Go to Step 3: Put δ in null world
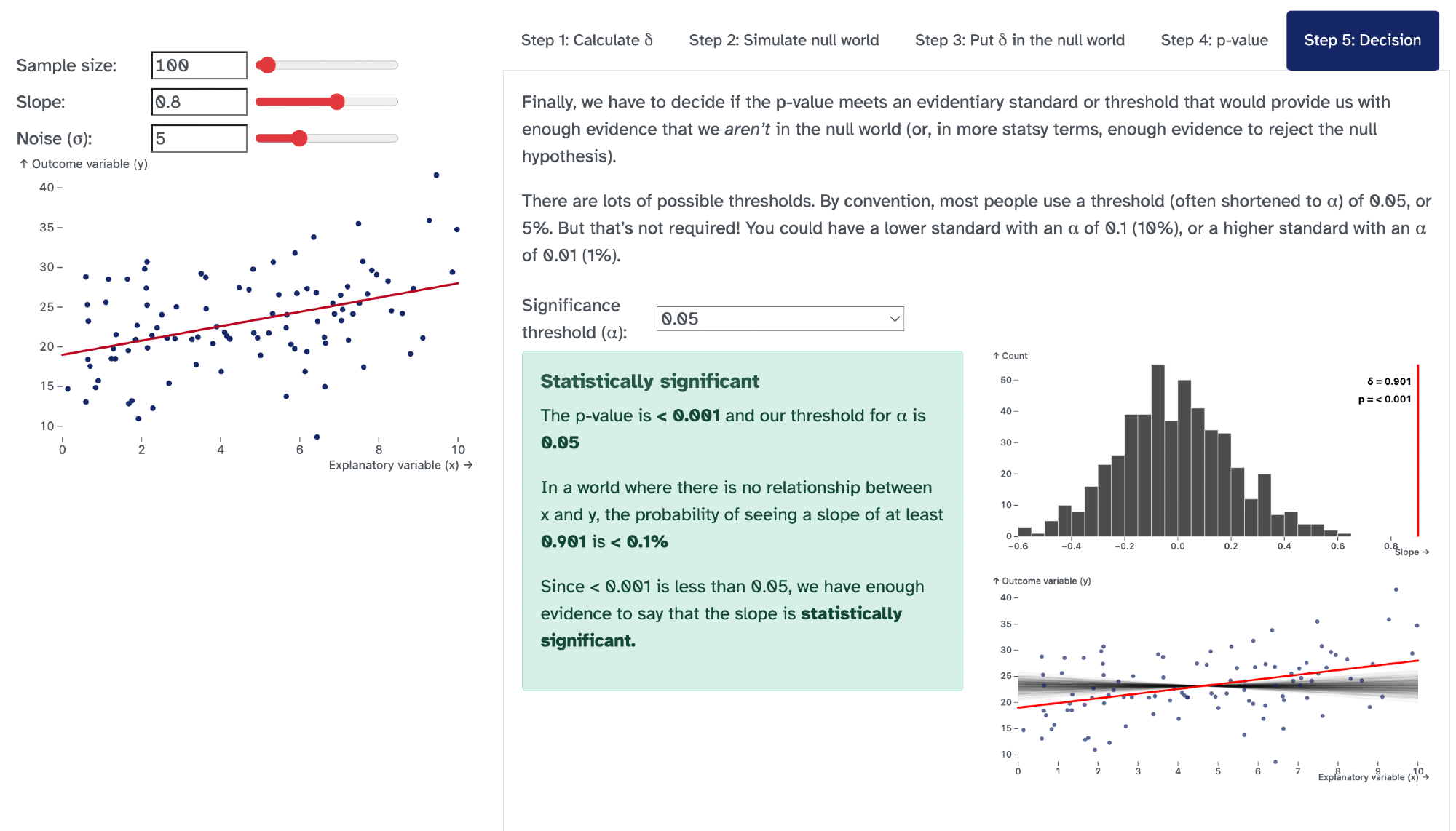Image resolution: width=1456 pixels, height=831 pixels. tap(1019, 40)
